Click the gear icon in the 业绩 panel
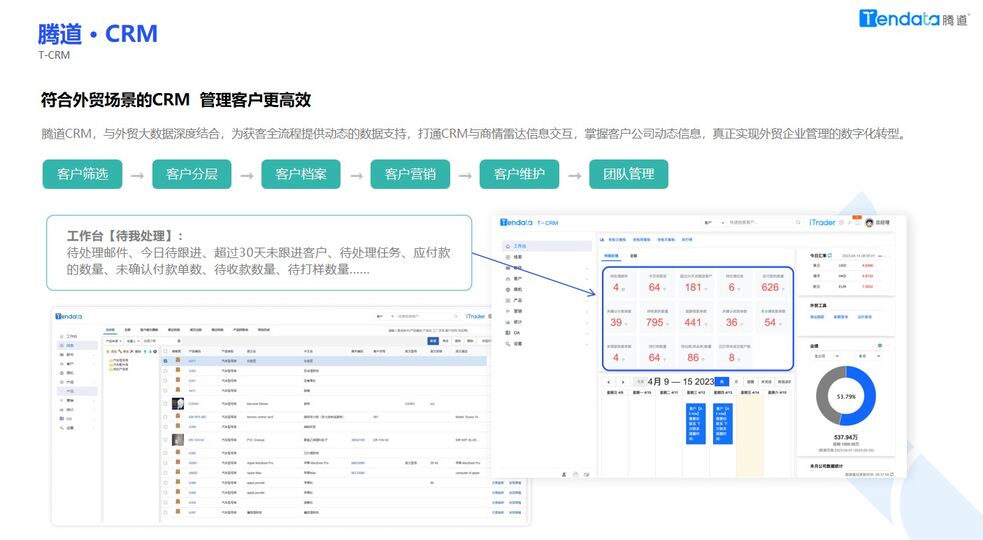Screen dimensions: 983x540 (x=880, y=346)
